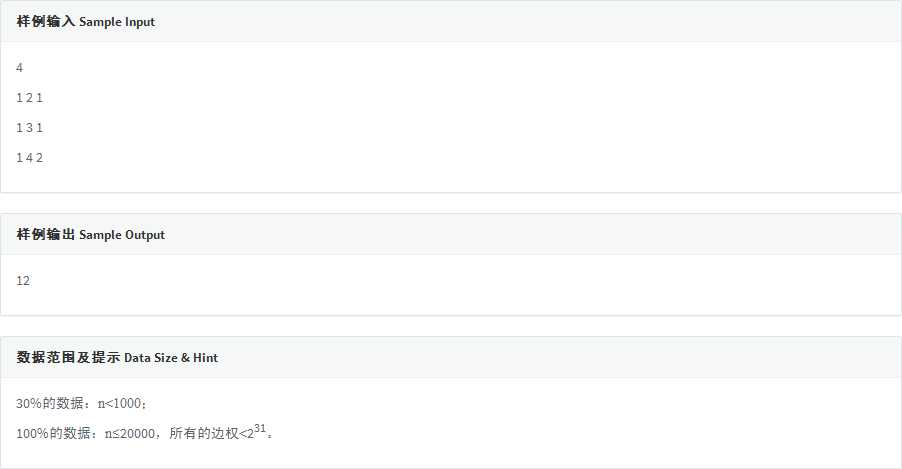Click the words Data Size in header

[151, 358]
